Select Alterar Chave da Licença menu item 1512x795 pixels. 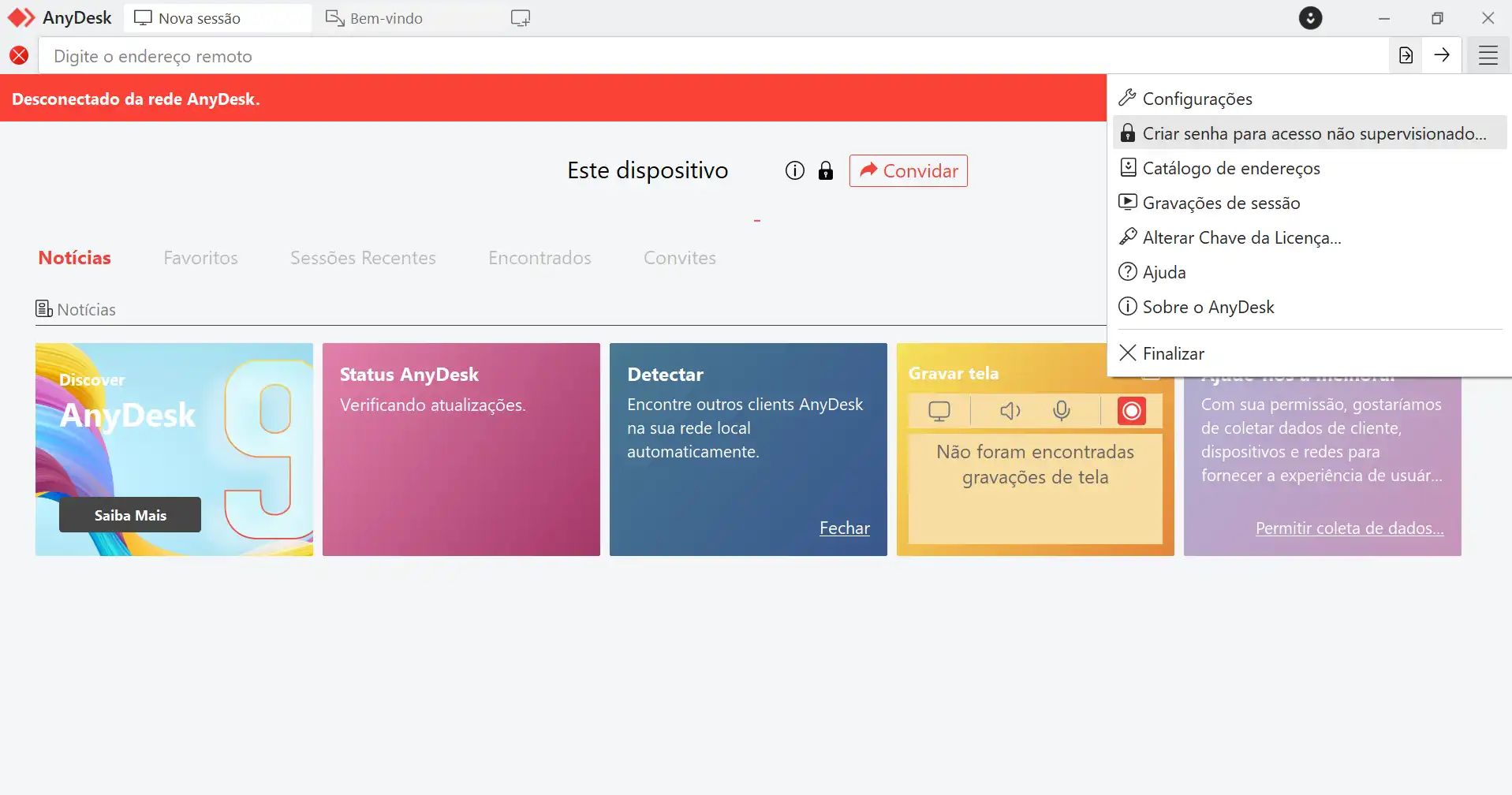pos(1309,237)
